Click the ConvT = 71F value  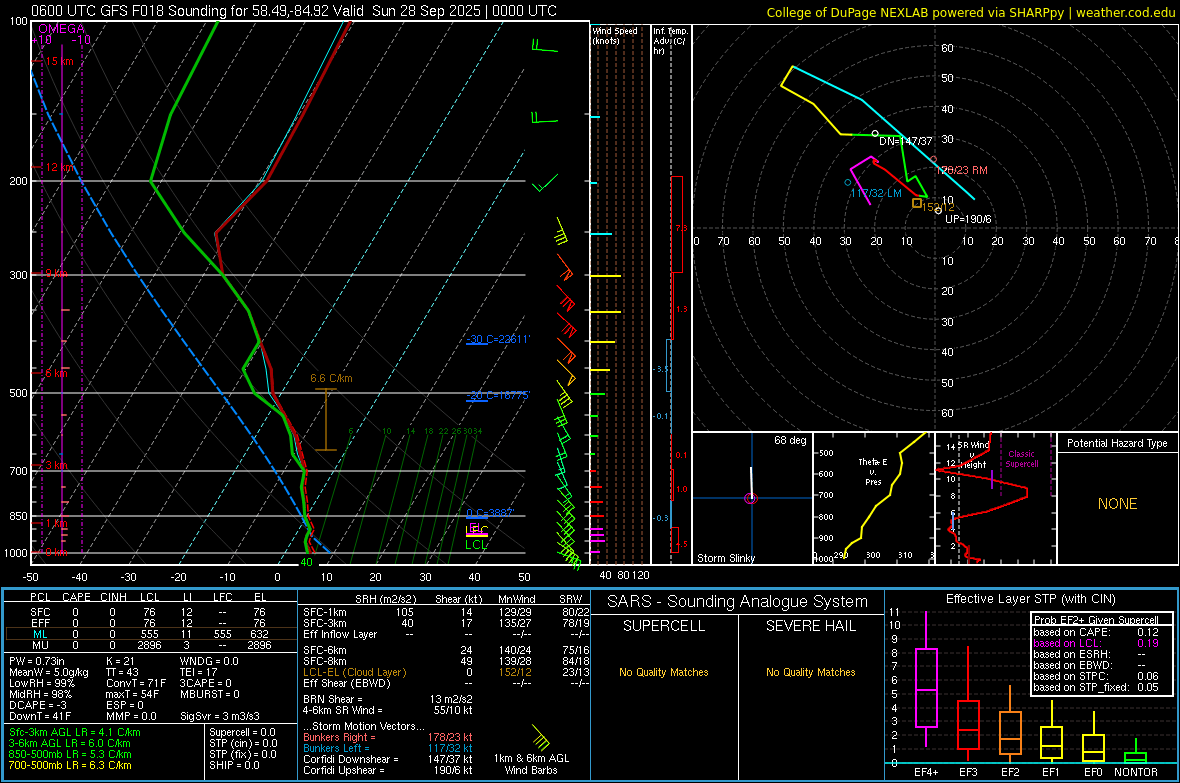point(136,684)
